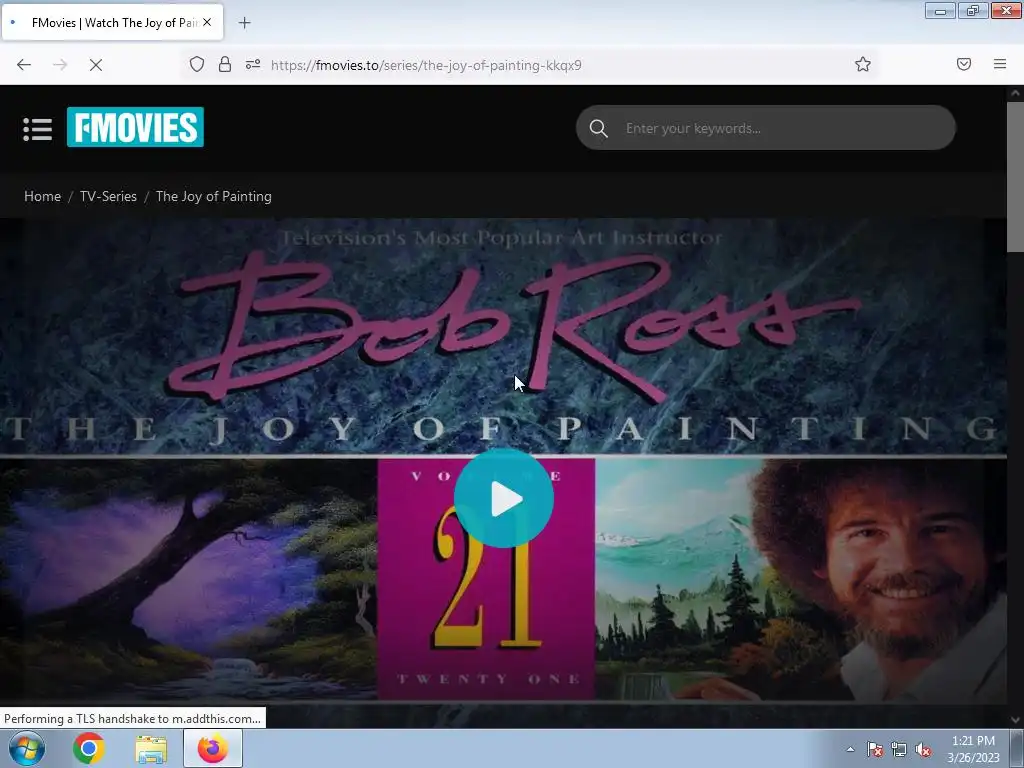The height and width of the screenshot is (768, 1024).
Task: Play the Joy of Painting video
Action: (504, 498)
